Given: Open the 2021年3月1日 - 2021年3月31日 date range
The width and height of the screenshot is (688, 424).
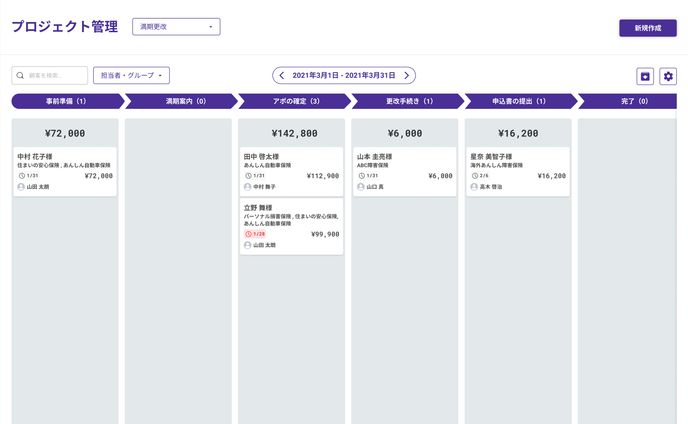Looking at the screenshot, I should 344,75.
